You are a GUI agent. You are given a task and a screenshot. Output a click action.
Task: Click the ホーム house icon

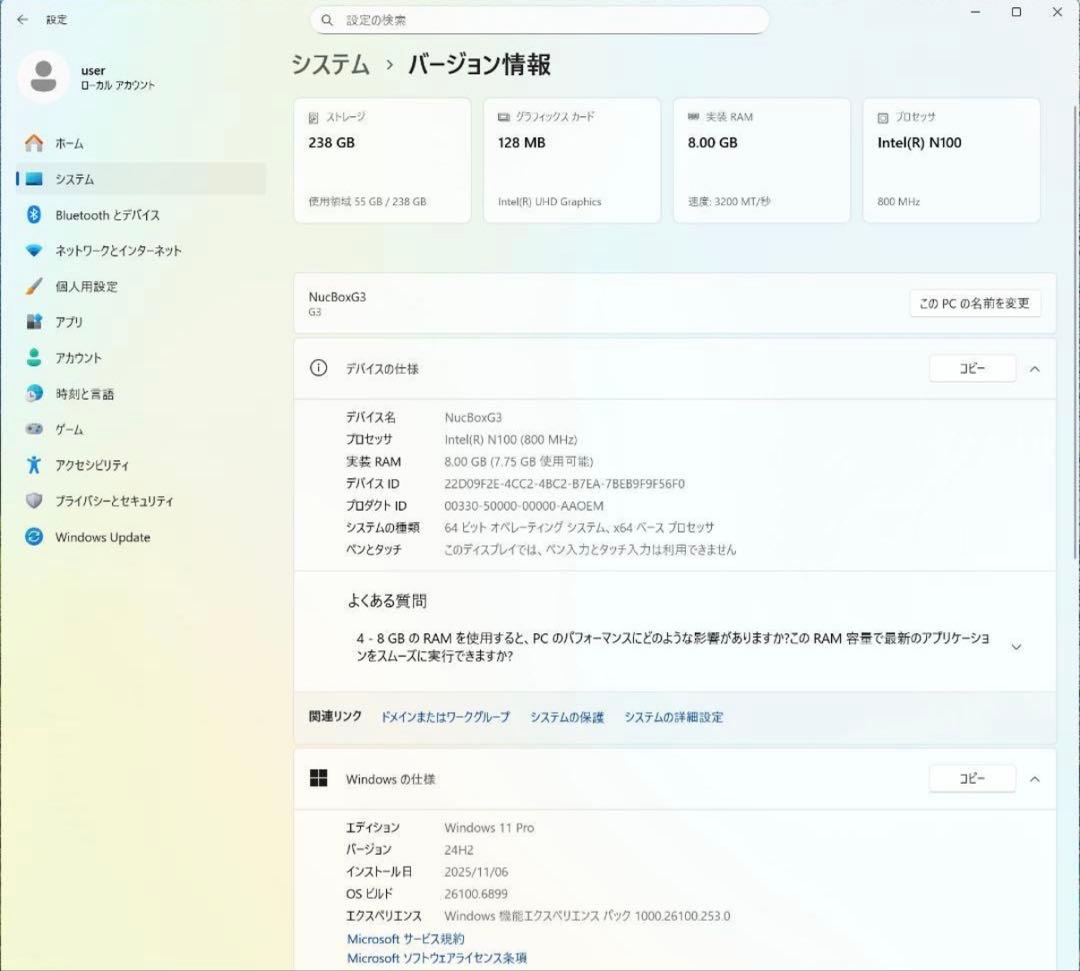[x=34, y=143]
